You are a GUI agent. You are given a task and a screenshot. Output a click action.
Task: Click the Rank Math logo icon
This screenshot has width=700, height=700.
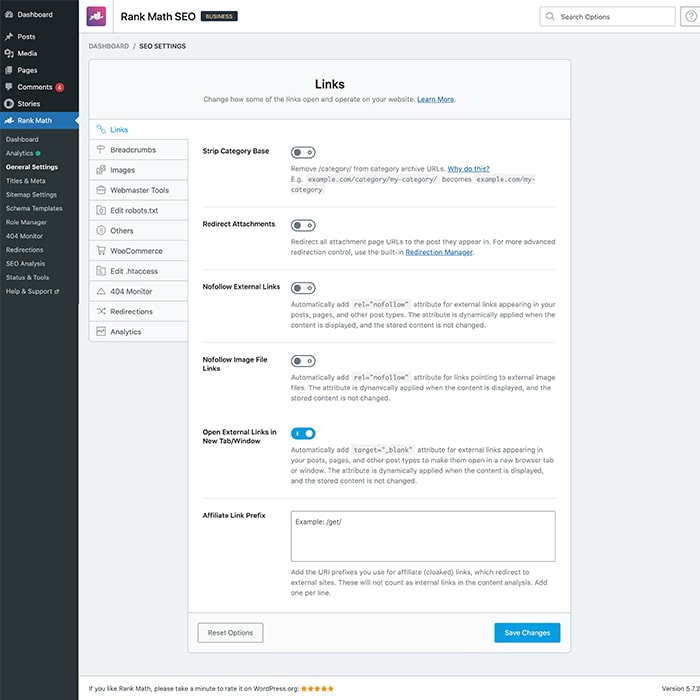click(96, 17)
